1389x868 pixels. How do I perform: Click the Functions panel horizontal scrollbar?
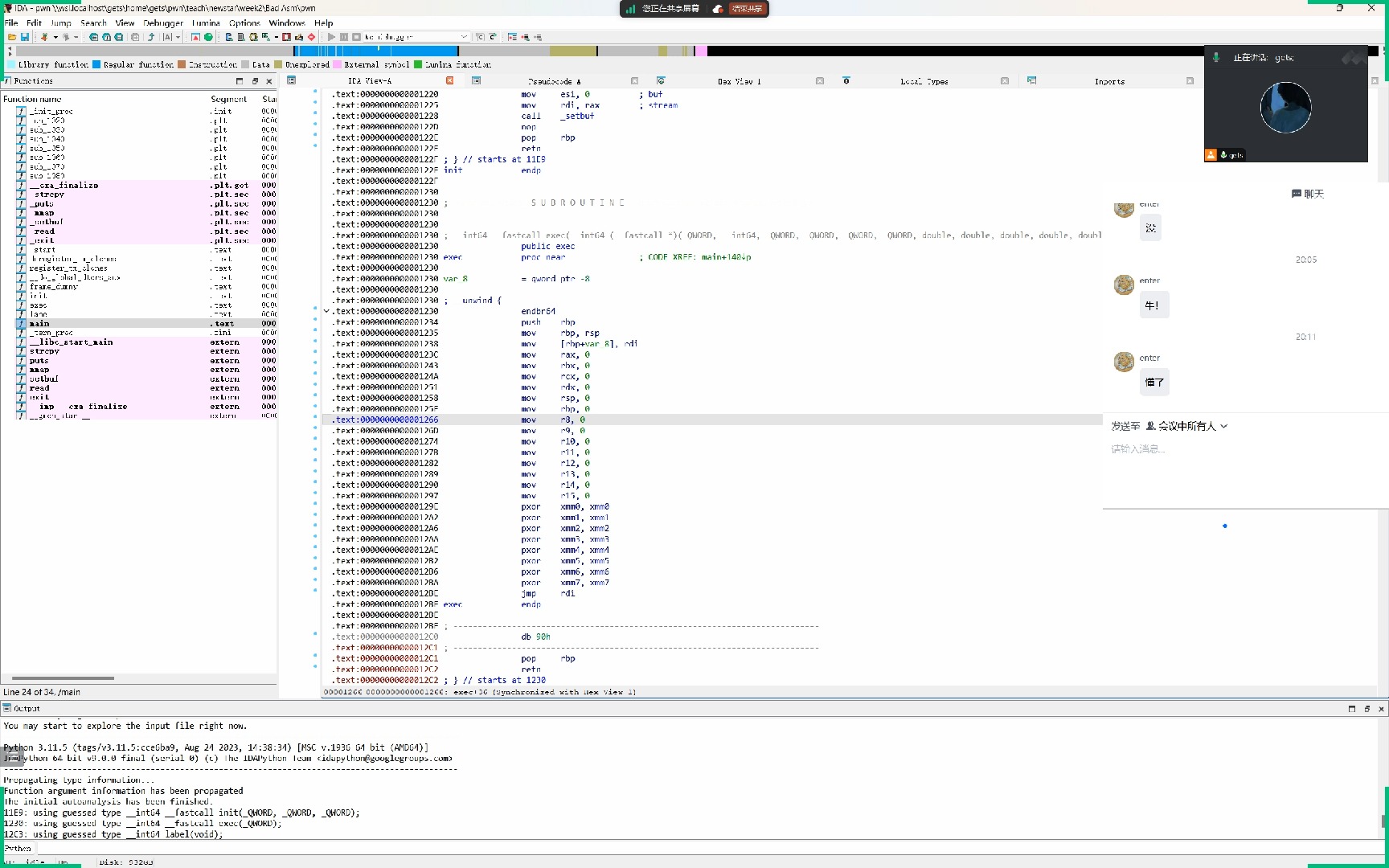pos(63,678)
